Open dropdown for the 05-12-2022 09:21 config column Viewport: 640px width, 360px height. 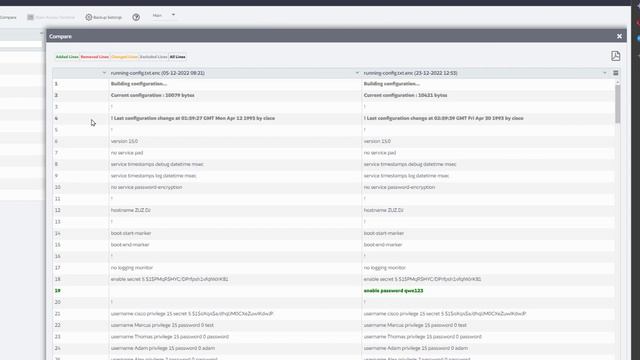pyautogui.click(x=357, y=73)
